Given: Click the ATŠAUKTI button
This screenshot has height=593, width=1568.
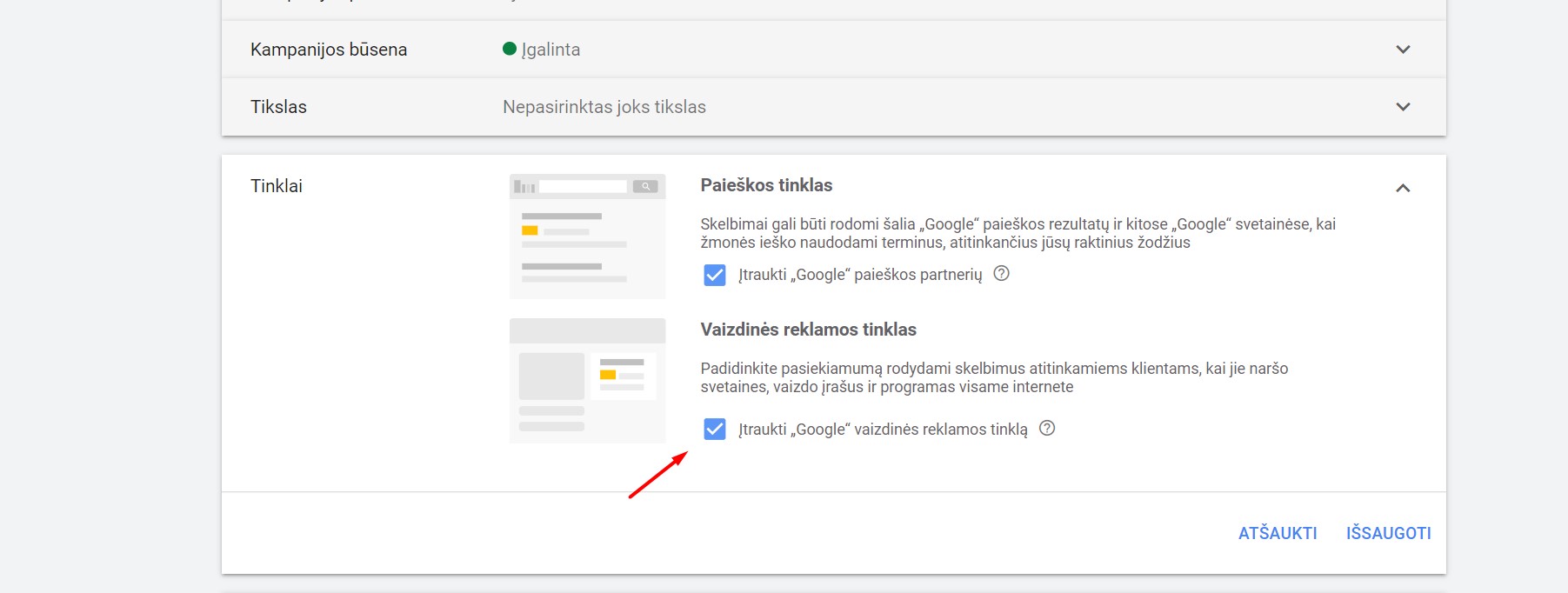Looking at the screenshot, I should [x=1278, y=533].
